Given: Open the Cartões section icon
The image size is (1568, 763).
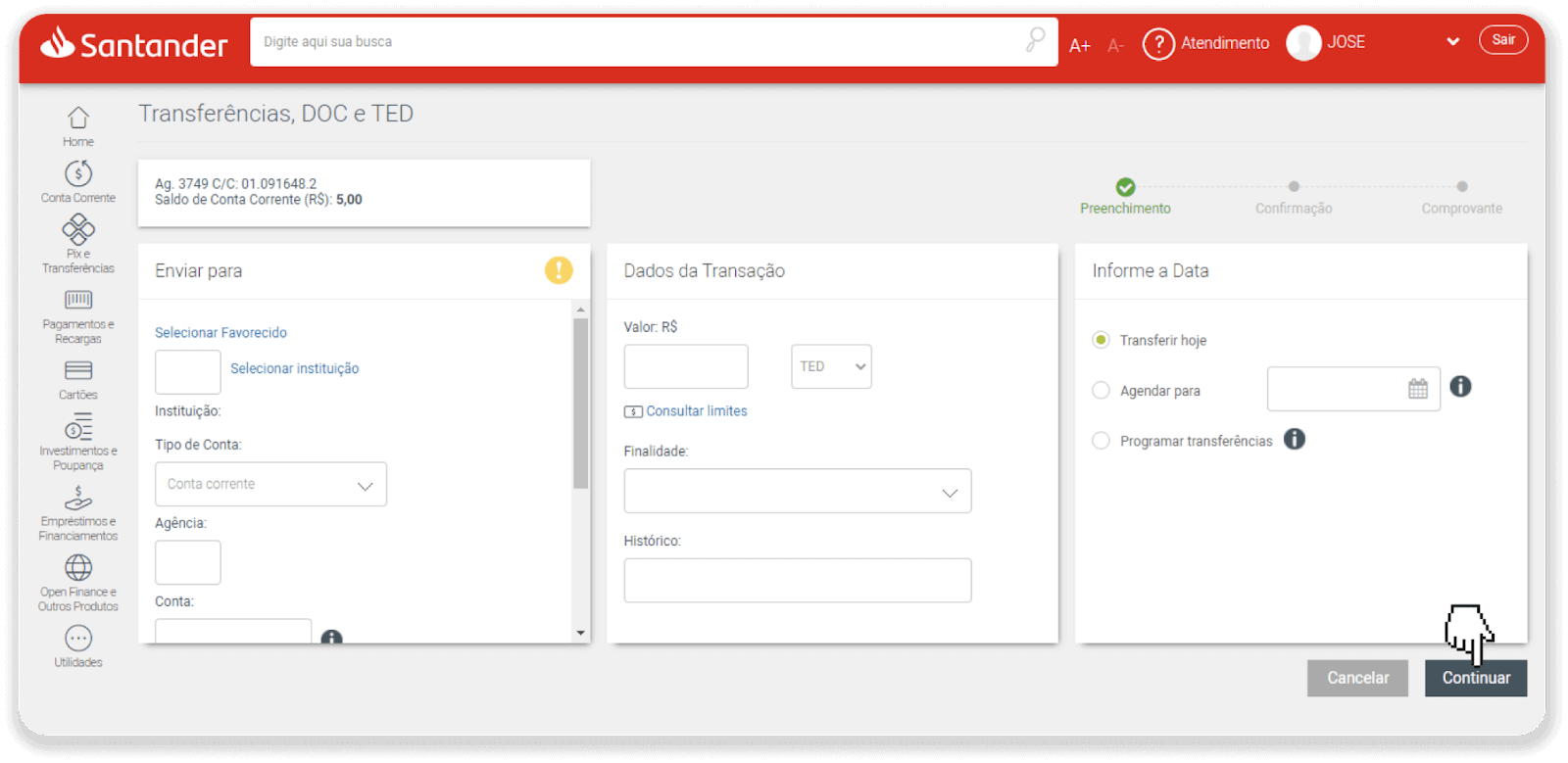Looking at the screenshot, I should [78, 370].
